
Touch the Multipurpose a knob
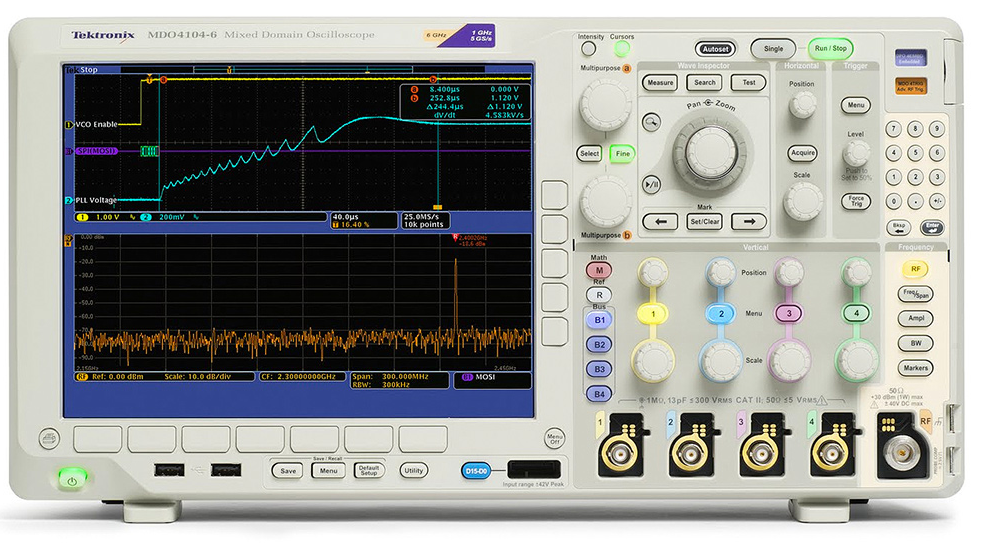(606, 104)
